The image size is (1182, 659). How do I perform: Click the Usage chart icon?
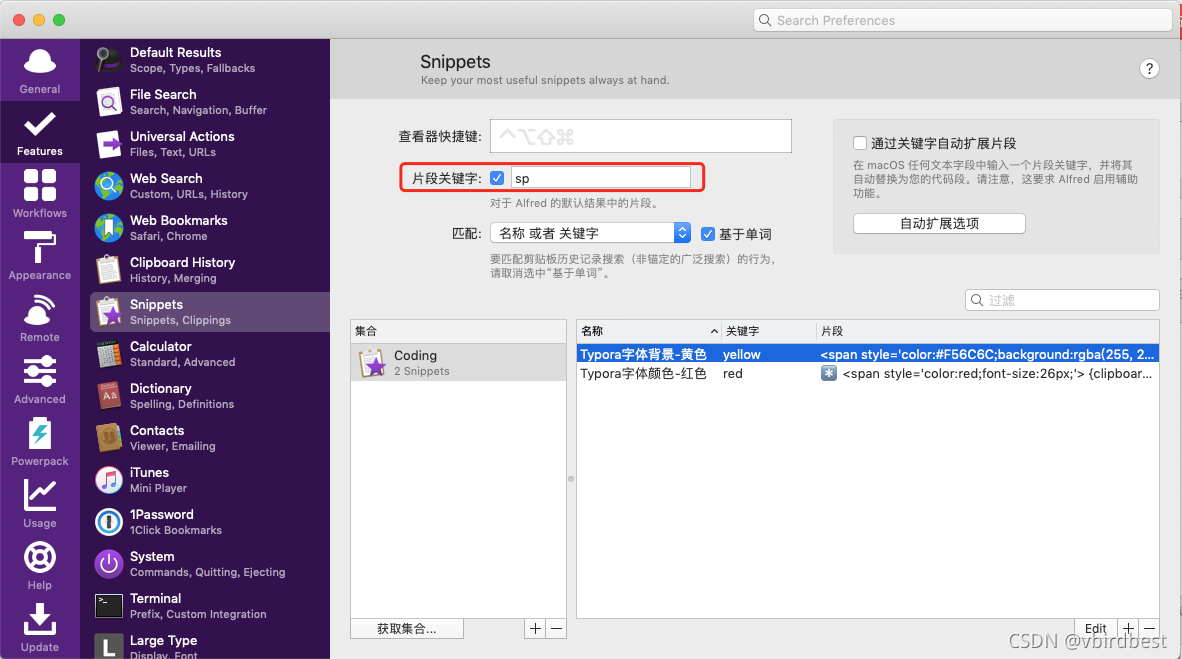(x=39, y=495)
